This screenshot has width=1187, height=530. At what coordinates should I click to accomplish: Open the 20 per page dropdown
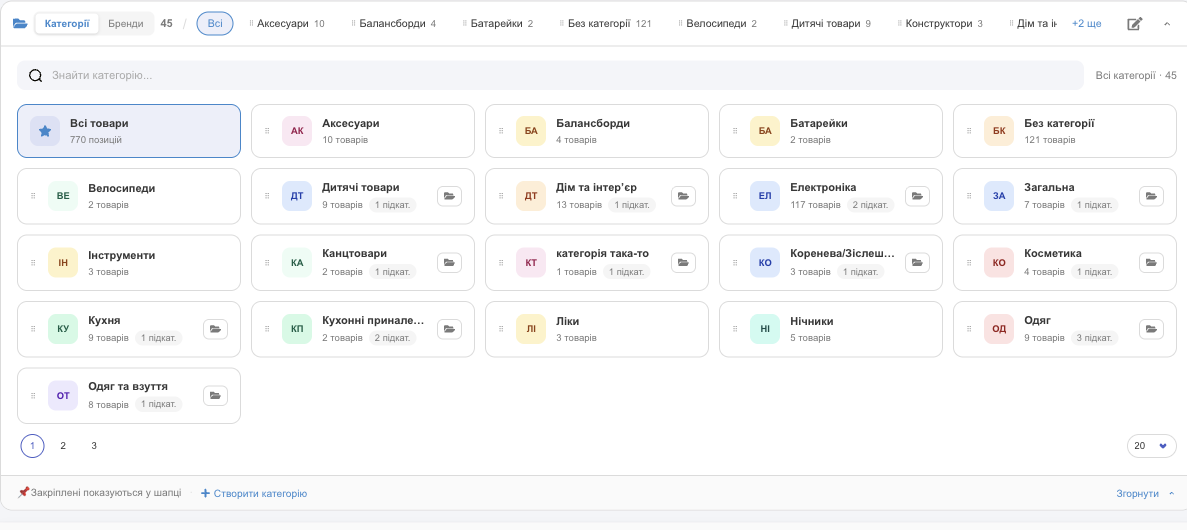pos(1150,446)
